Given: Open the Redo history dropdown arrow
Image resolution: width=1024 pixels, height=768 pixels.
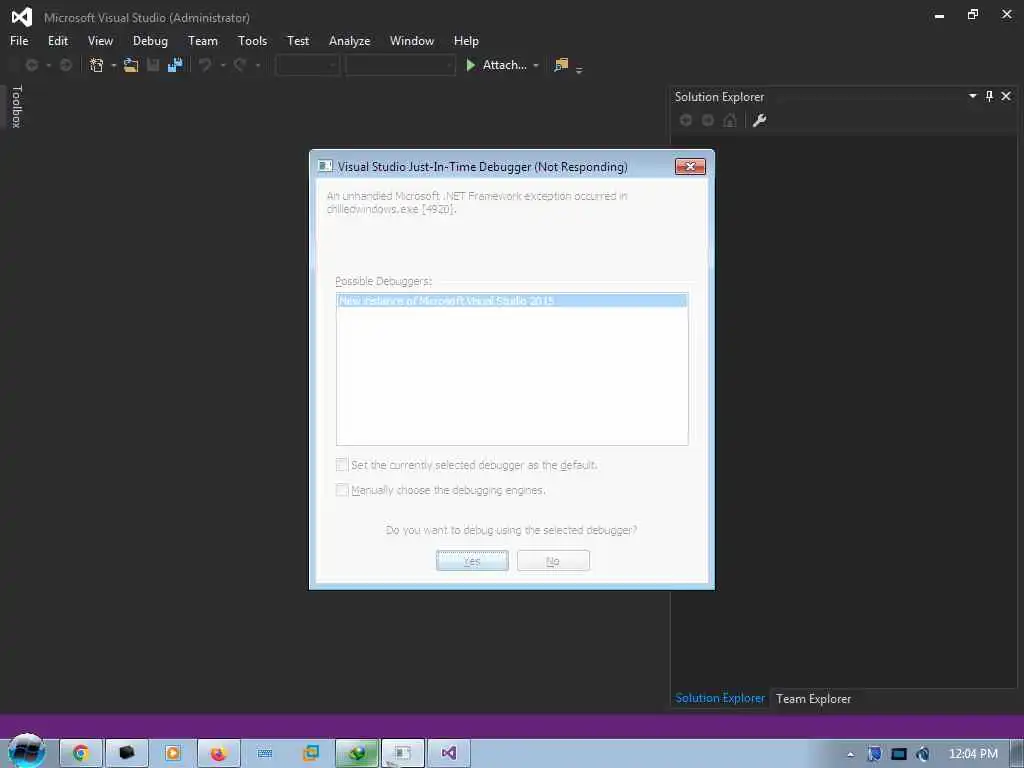Looking at the screenshot, I should click(x=258, y=65).
